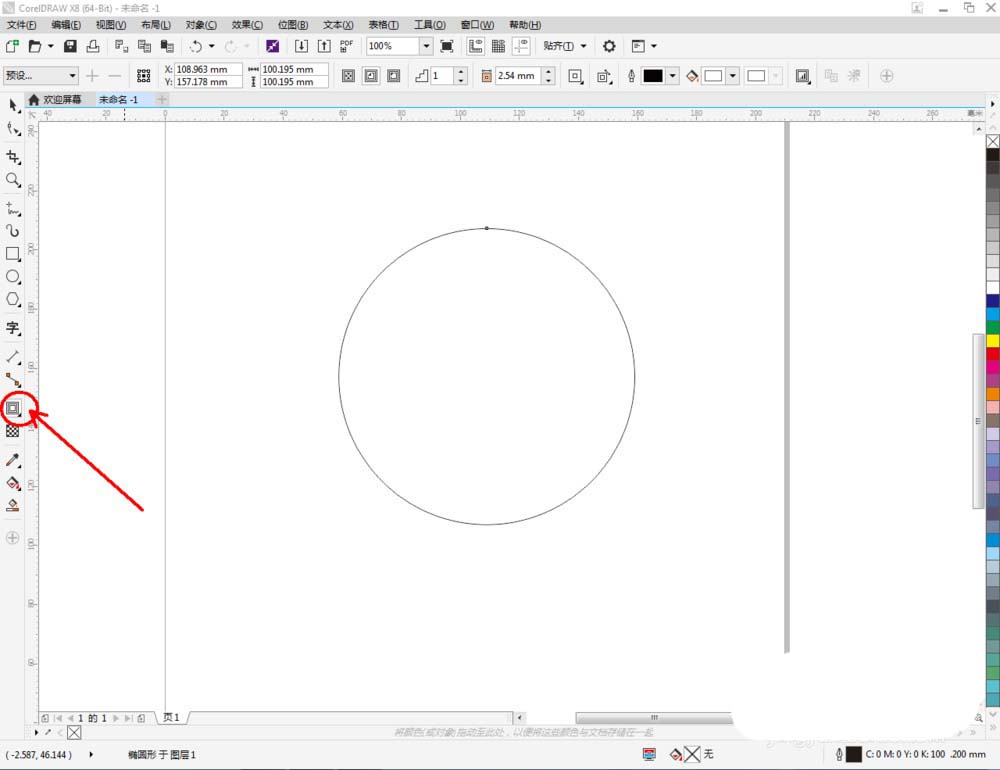The width and height of the screenshot is (1000, 770).
Task: Enable Outside contour option
Action: click(x=394, y=76)
